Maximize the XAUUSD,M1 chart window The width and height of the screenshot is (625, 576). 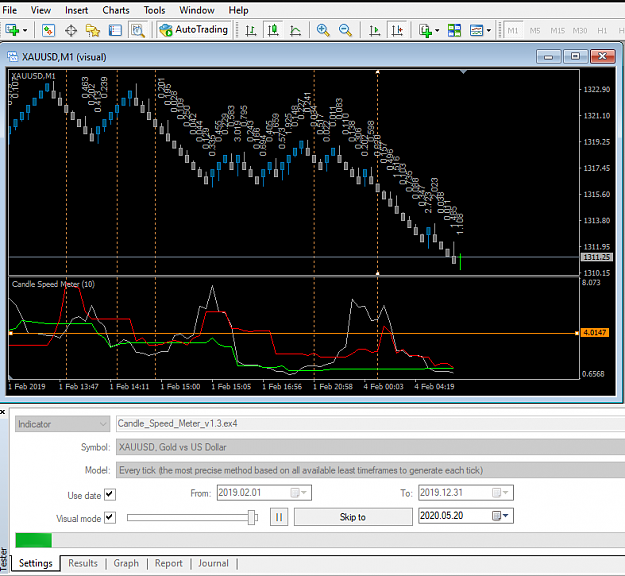(575, 57)
